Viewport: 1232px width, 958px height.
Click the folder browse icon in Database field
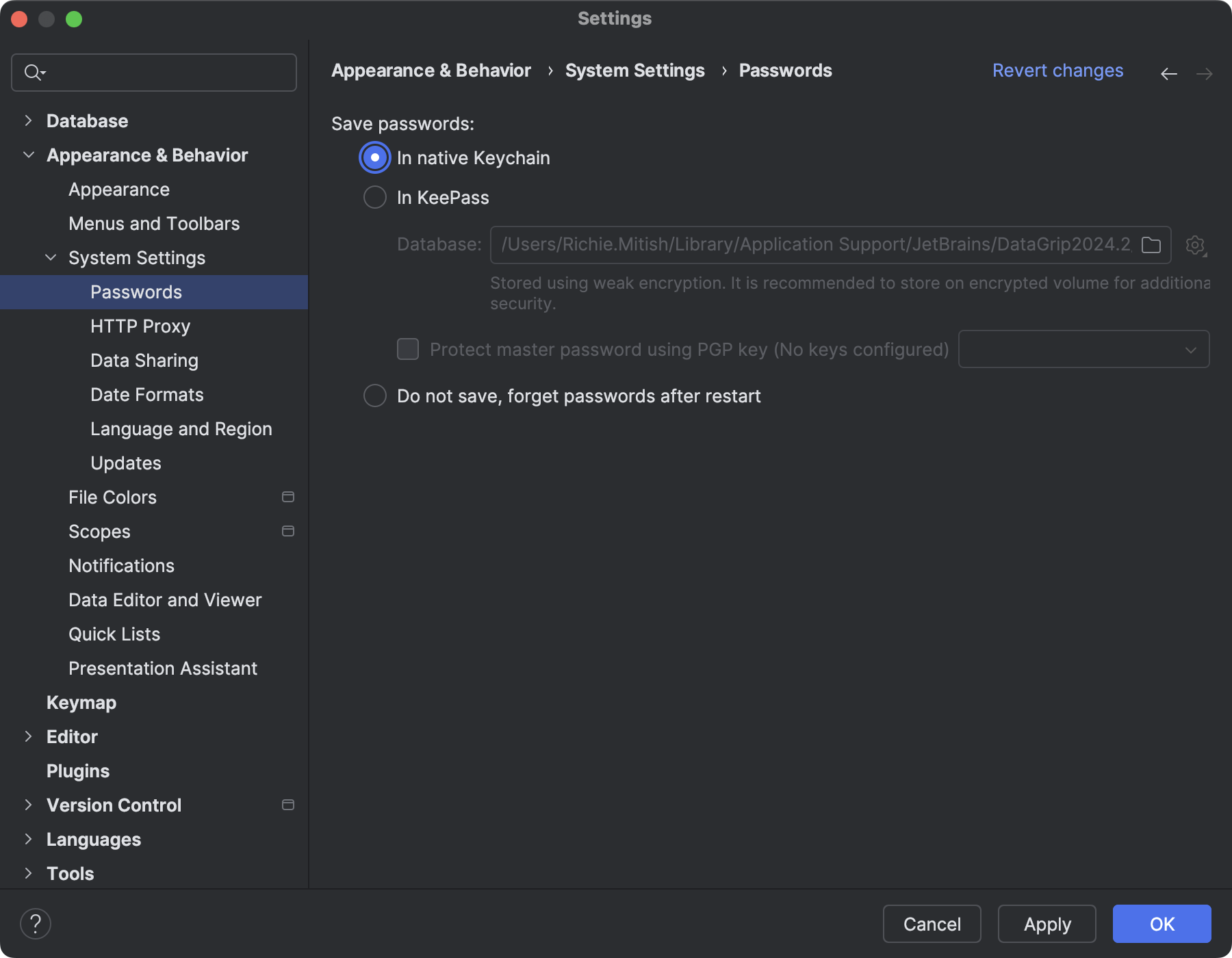pos(1151,245)
